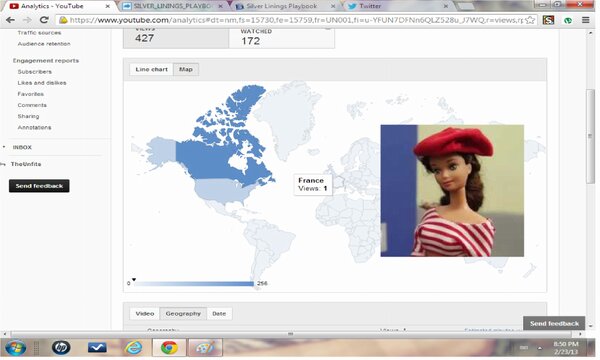600x360 pixels.
Task: Click the horizontal page scrollbar
Action: [x=291, y=334]
